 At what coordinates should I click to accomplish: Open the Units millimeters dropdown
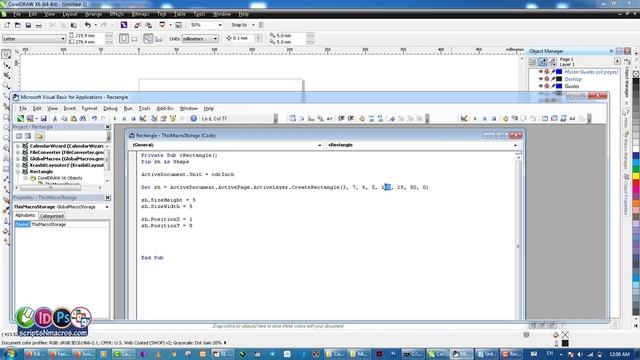215,39
